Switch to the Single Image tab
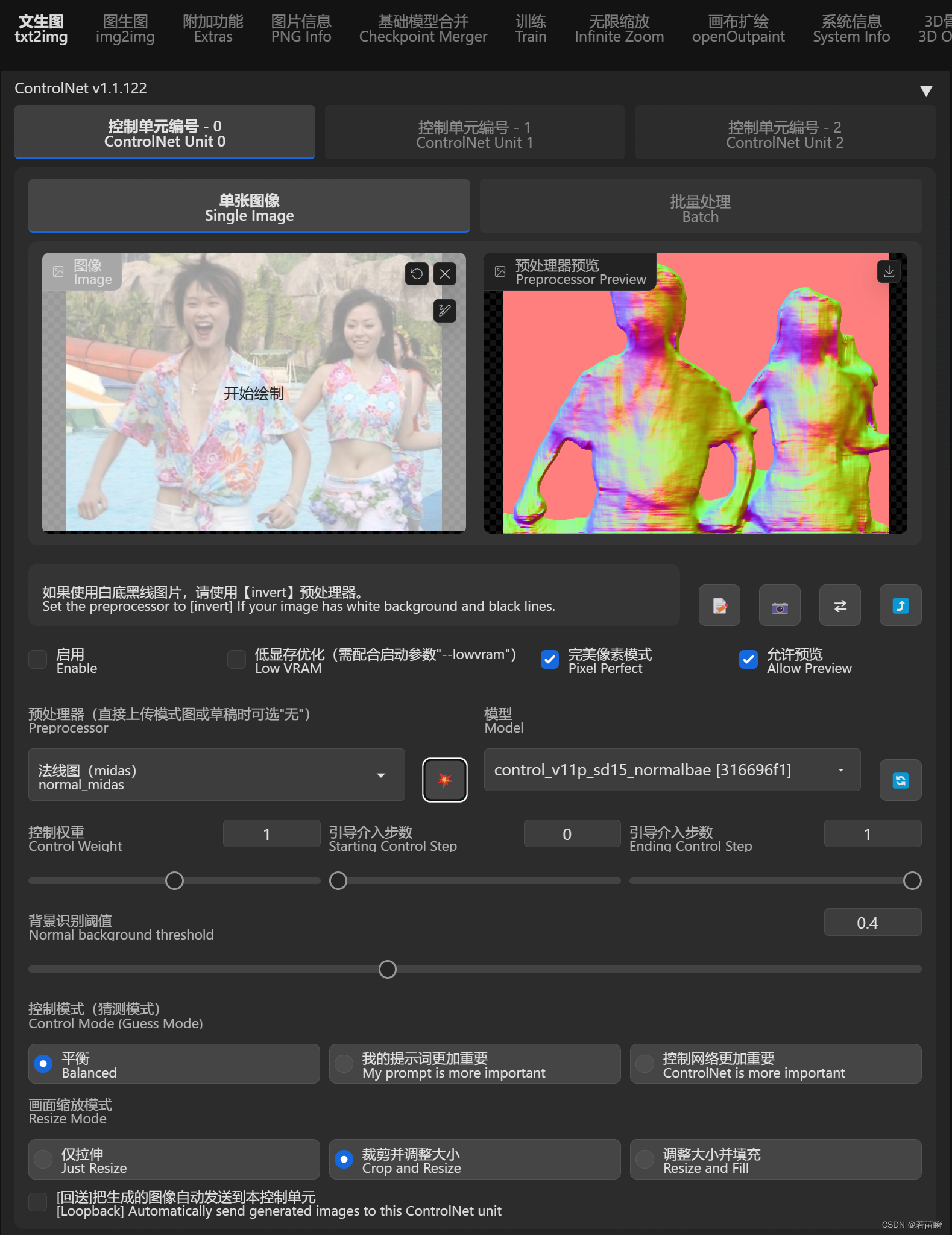This screenshot has height=1235, width=952. pyautogui.click(x=249, y=207)
